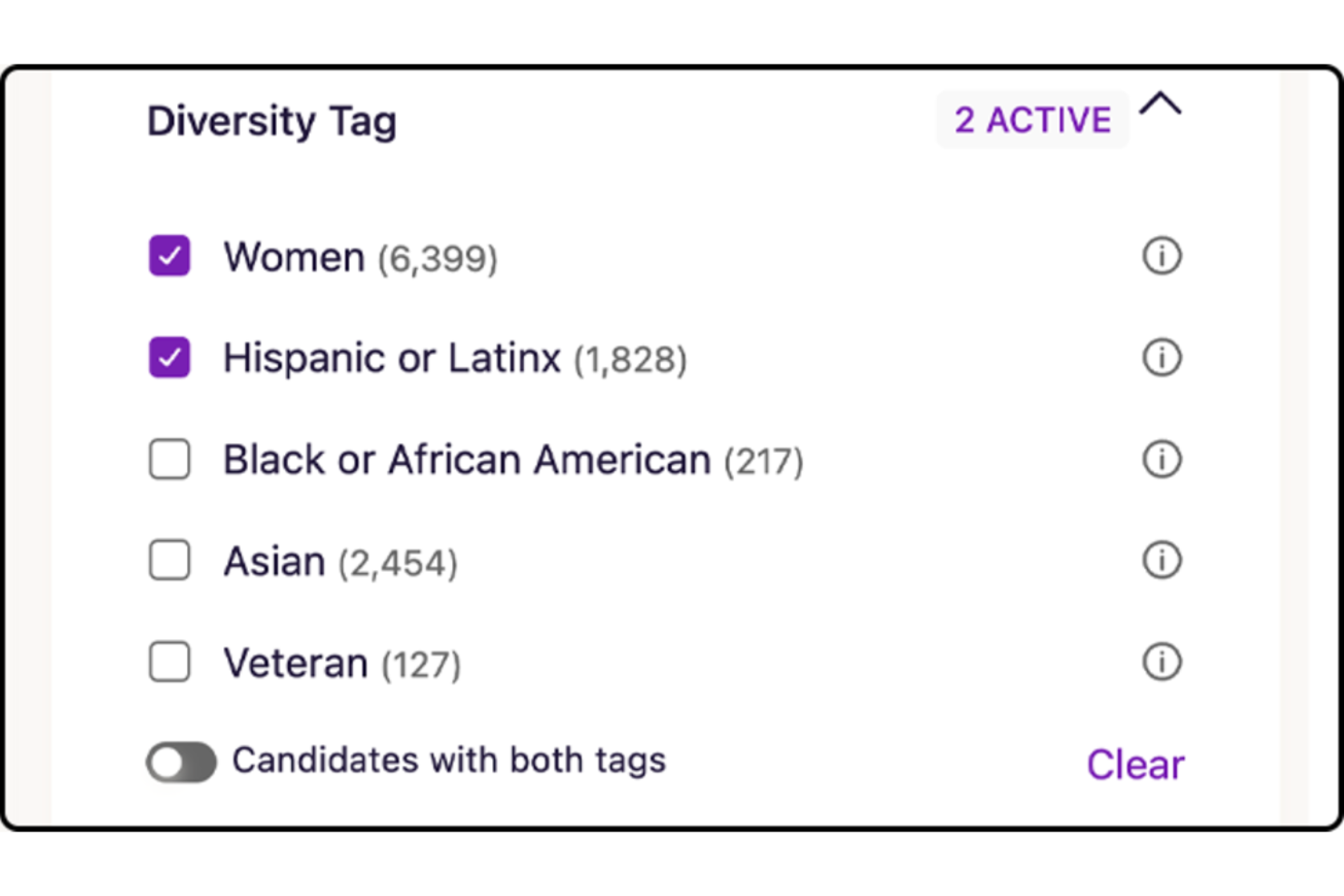Click the Hispanic or Latinx label

[x=391, y=359]
